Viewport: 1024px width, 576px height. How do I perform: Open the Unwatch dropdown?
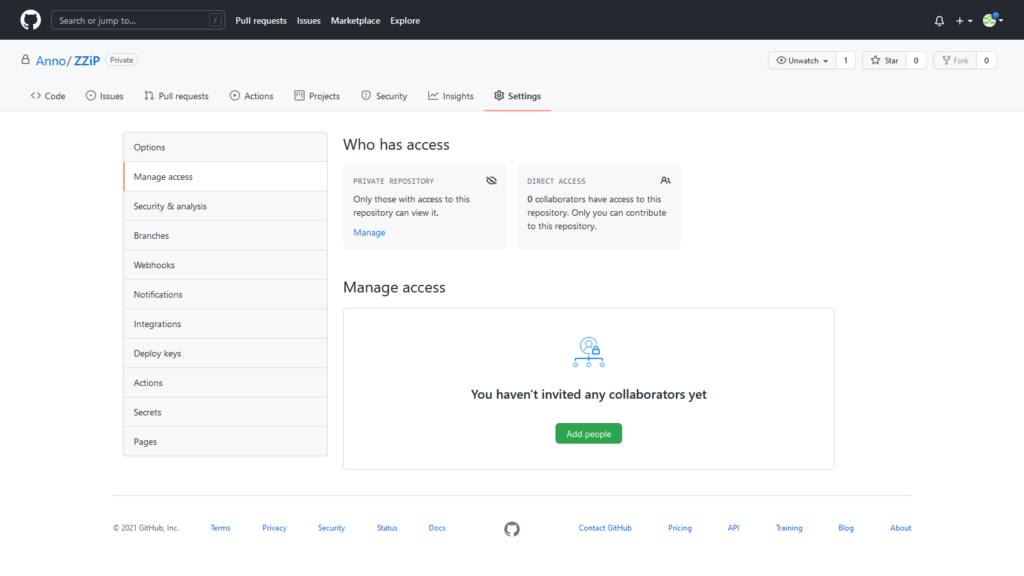click(802, 61)
